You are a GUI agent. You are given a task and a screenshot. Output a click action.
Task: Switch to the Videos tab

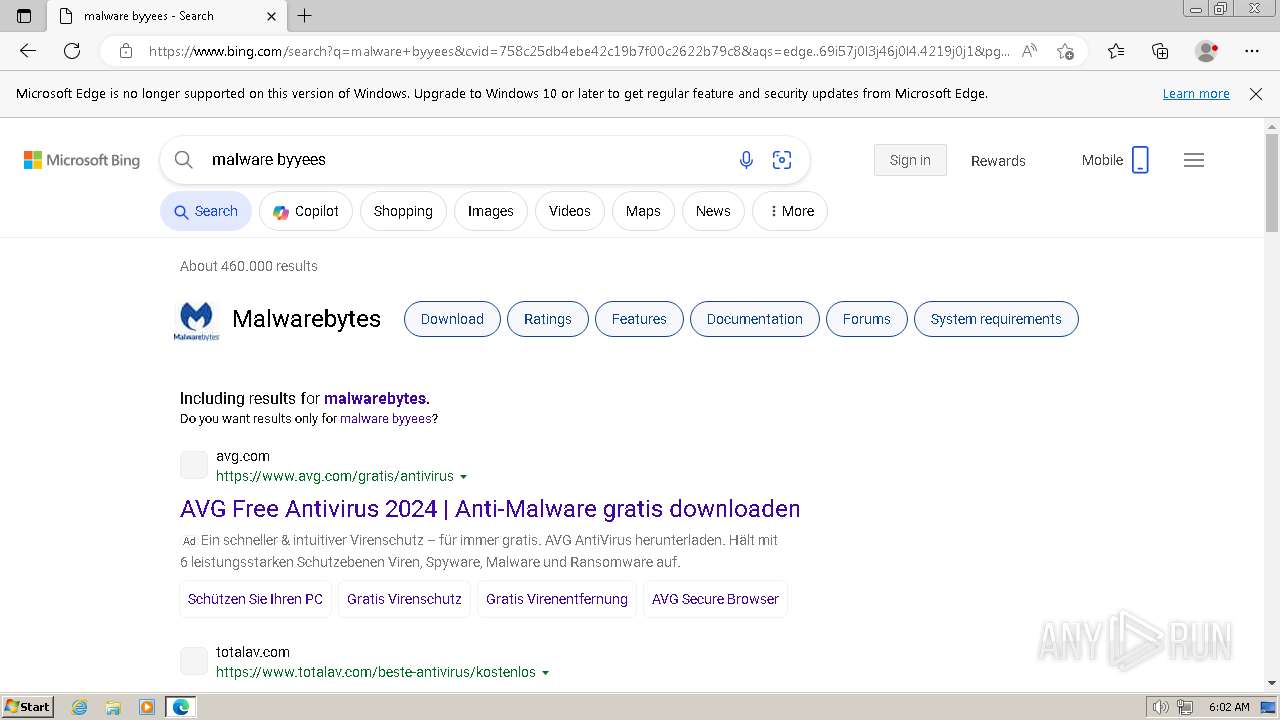[570, 211]
